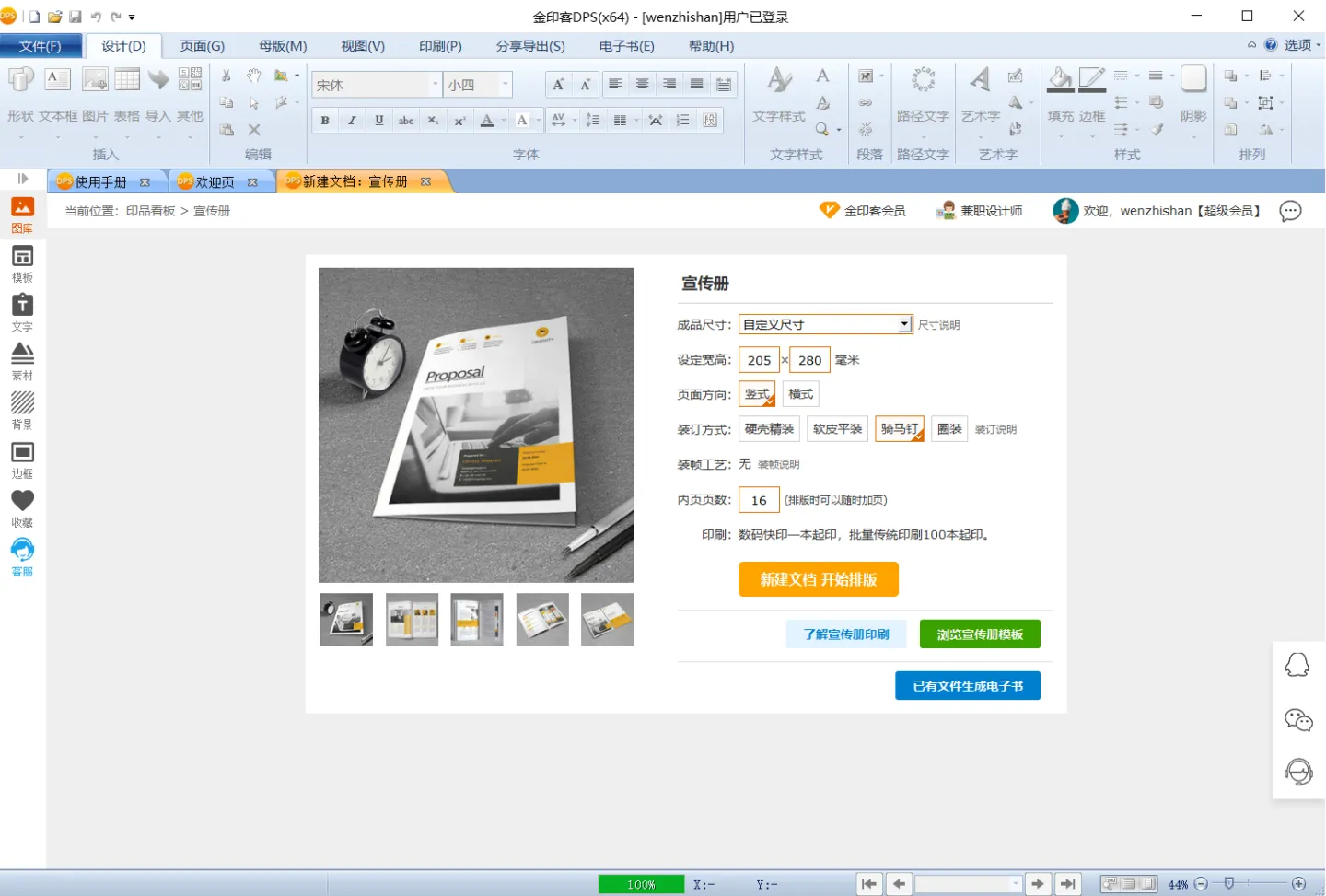Click the 内页页数 page count field
Viewport: 1326px width, 896px height.
(x=759, y=500)
